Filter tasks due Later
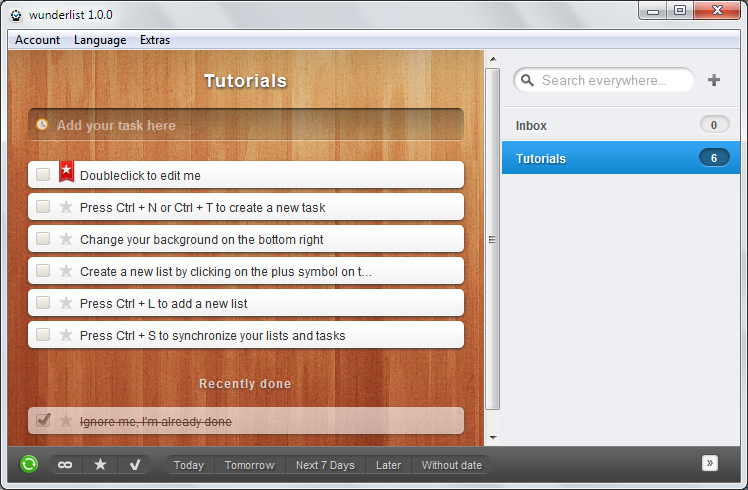 (388, 465)
